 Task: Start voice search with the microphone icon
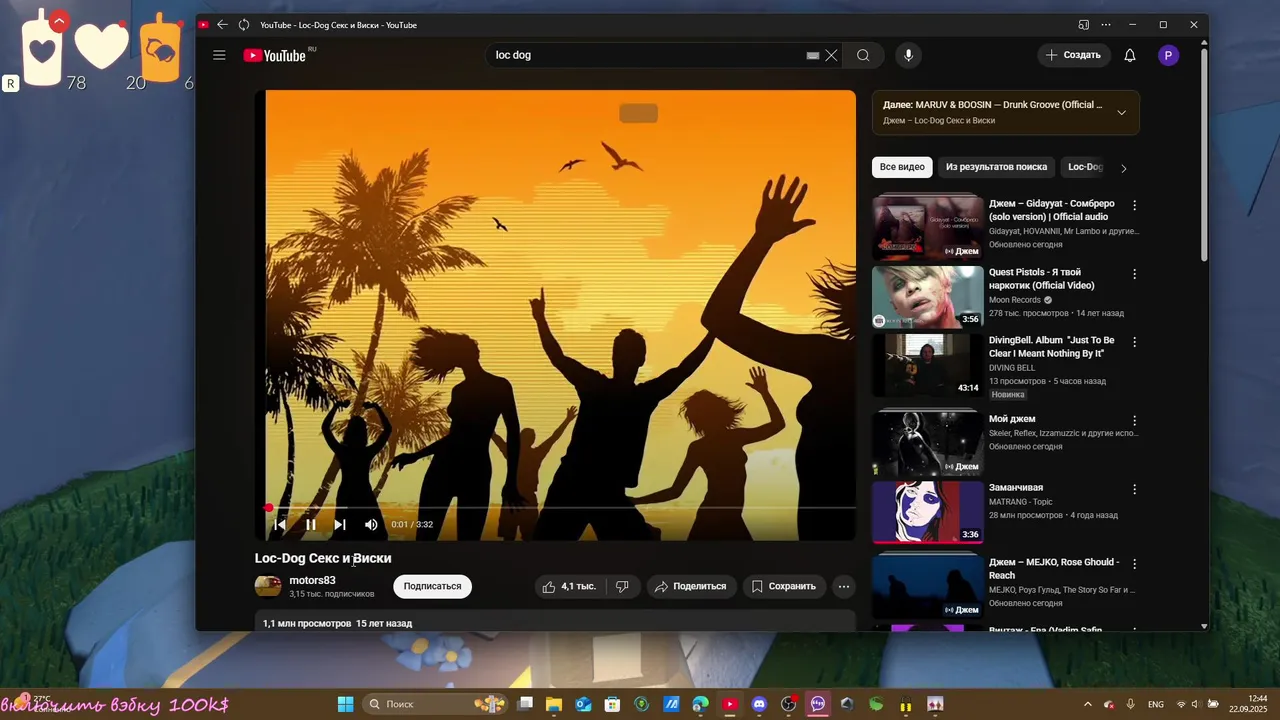[x=908, y=55]
